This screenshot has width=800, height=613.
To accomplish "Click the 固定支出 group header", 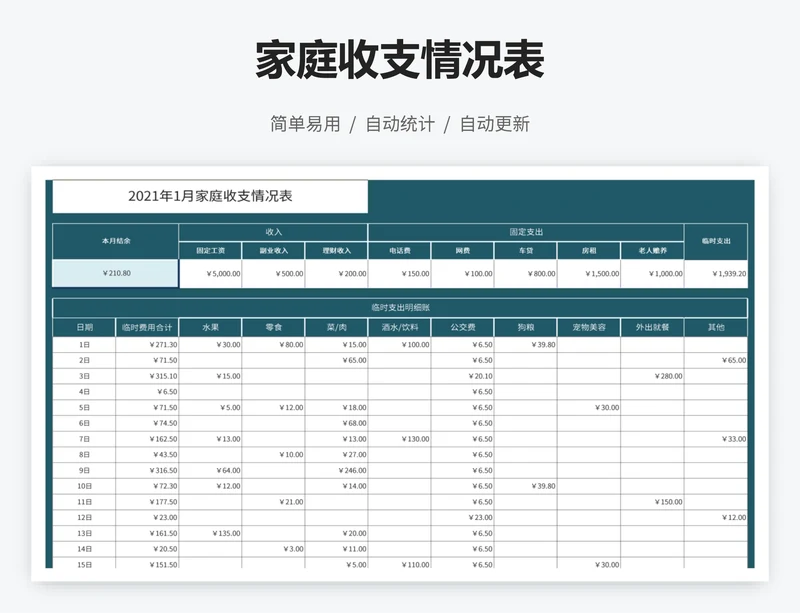I will (526, 232).
